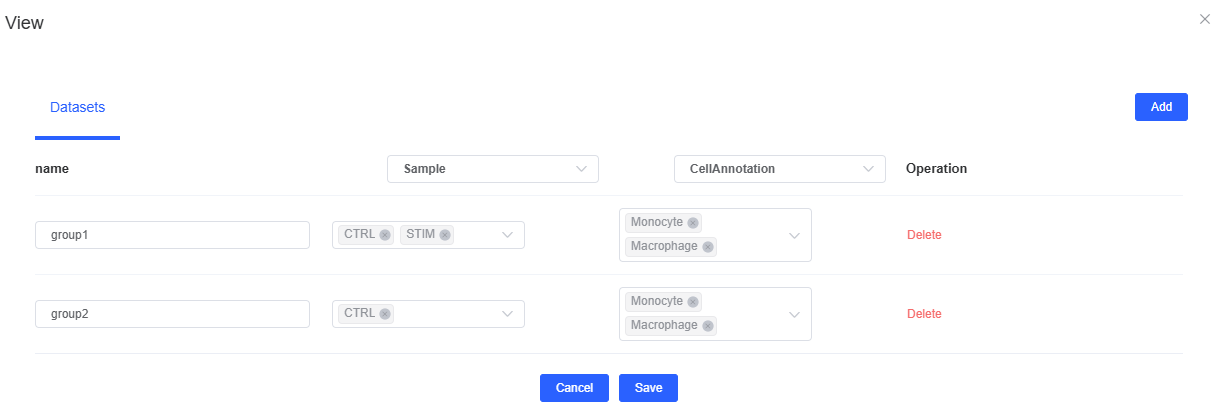Image resolution: width=1223 pixels, height=415 pixels.
Task: Delete the group1 row
Action: click(923, 235)
